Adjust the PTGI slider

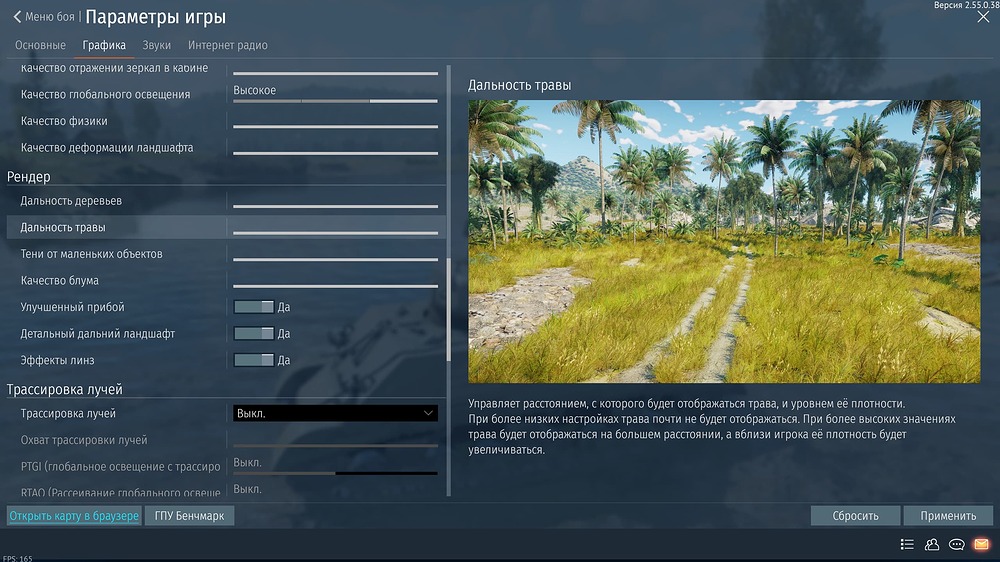(x=335, y=473)
